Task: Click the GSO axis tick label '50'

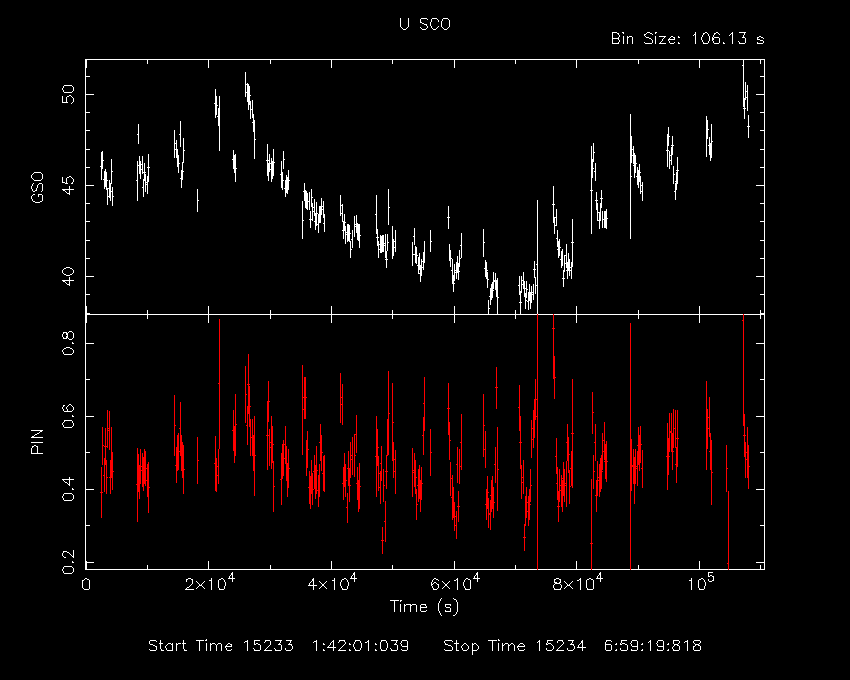Action: [x=69, y=94]
